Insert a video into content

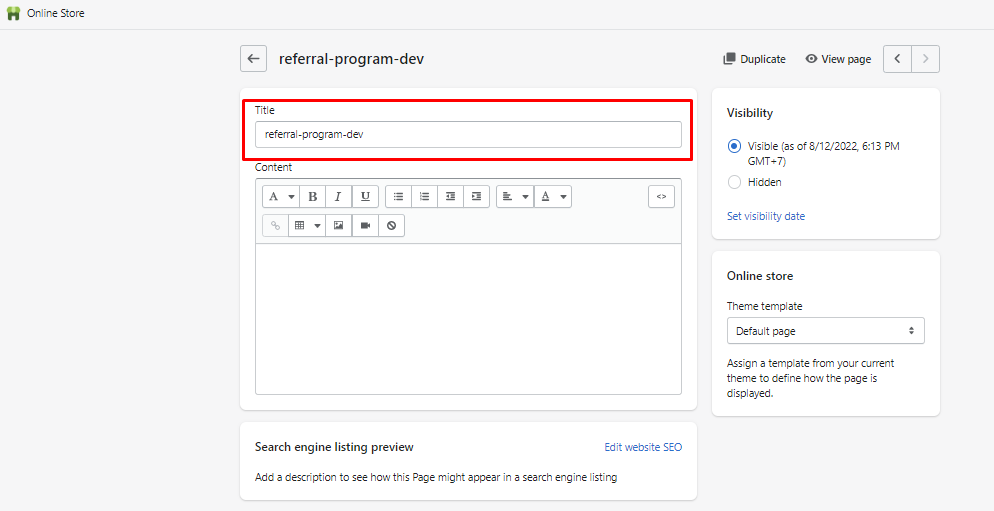[365, 226]
